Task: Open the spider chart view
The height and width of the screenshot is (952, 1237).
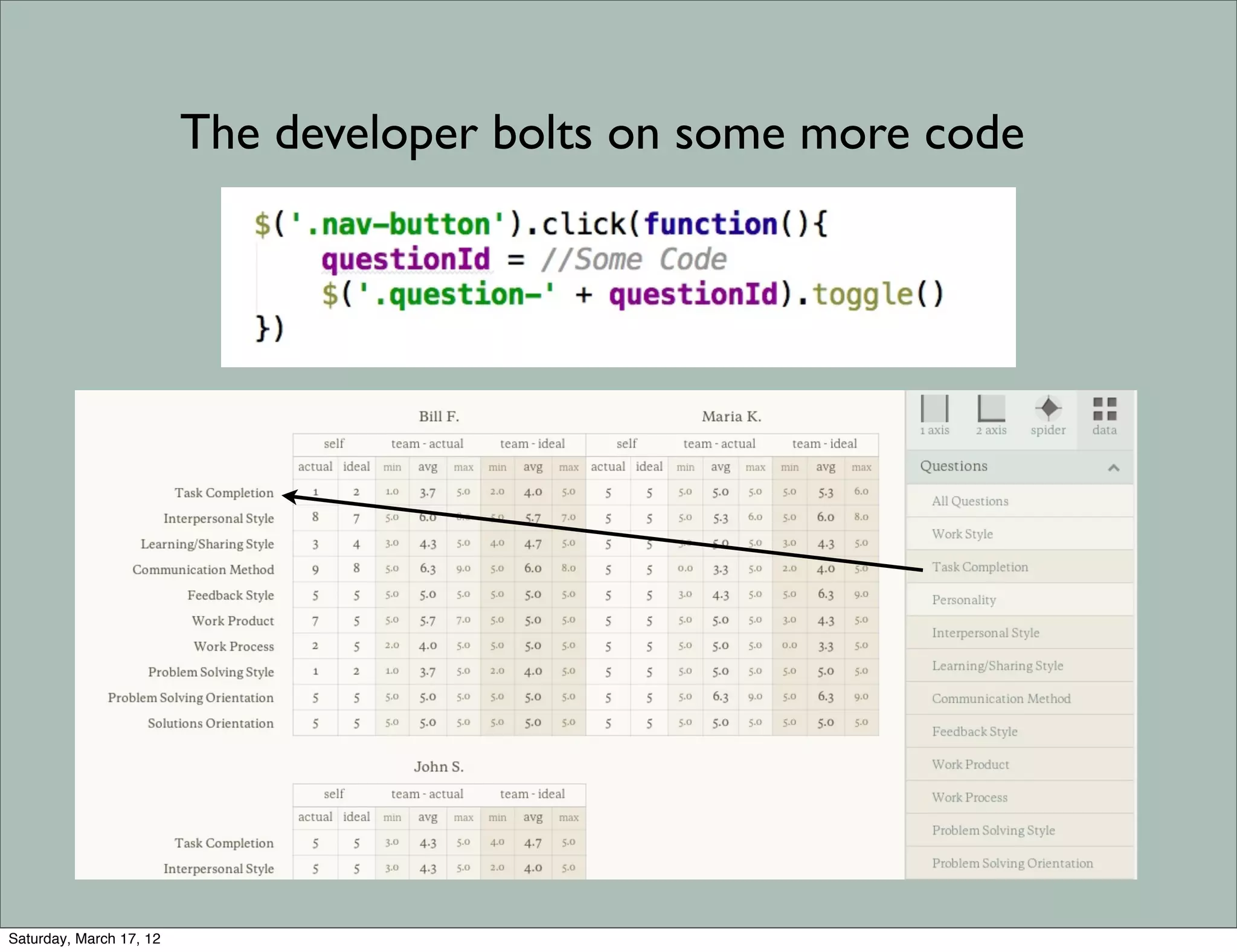Action: coord(1048,415)
